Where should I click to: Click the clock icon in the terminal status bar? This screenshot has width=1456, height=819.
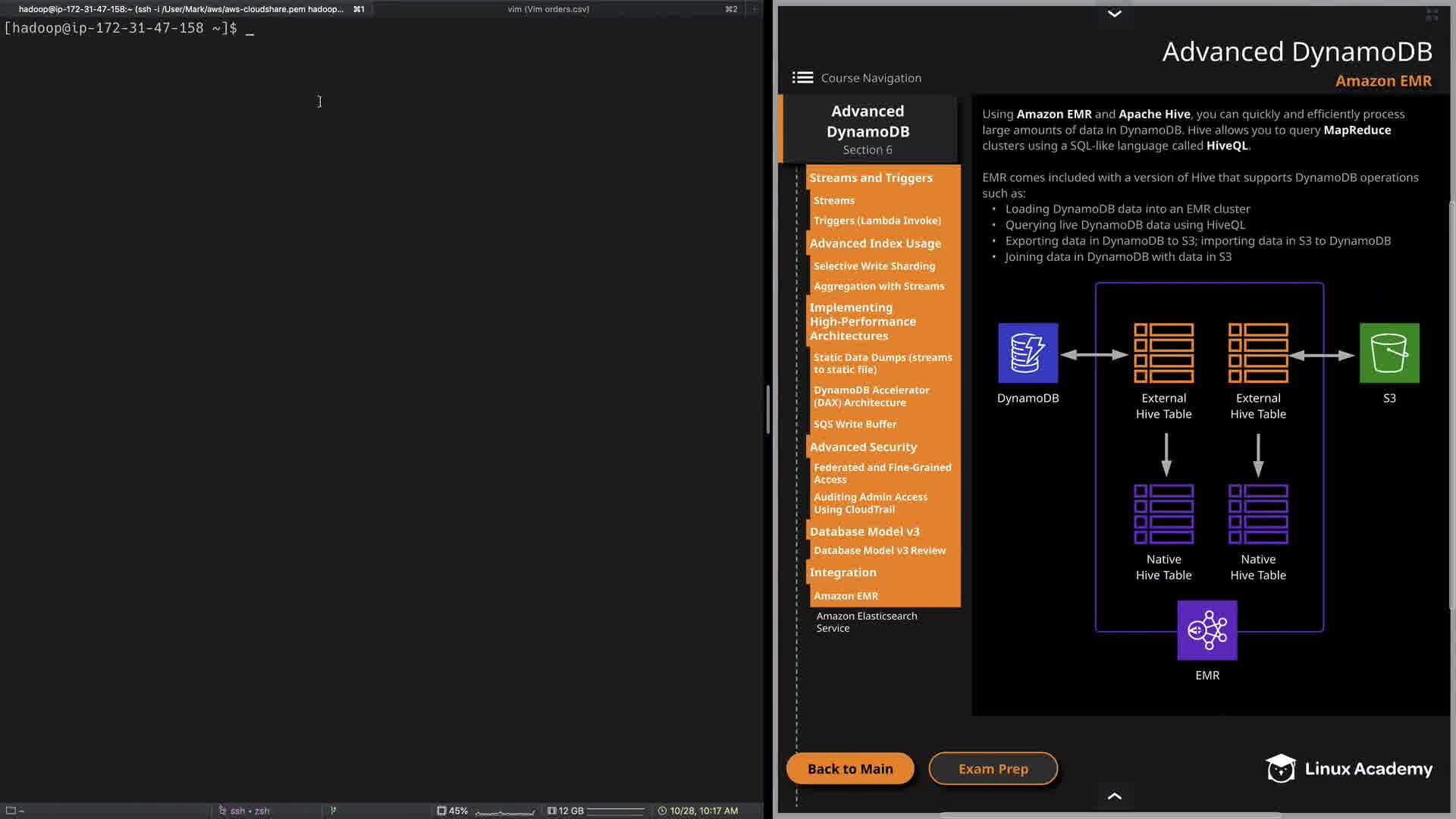(x=662, y=811)
